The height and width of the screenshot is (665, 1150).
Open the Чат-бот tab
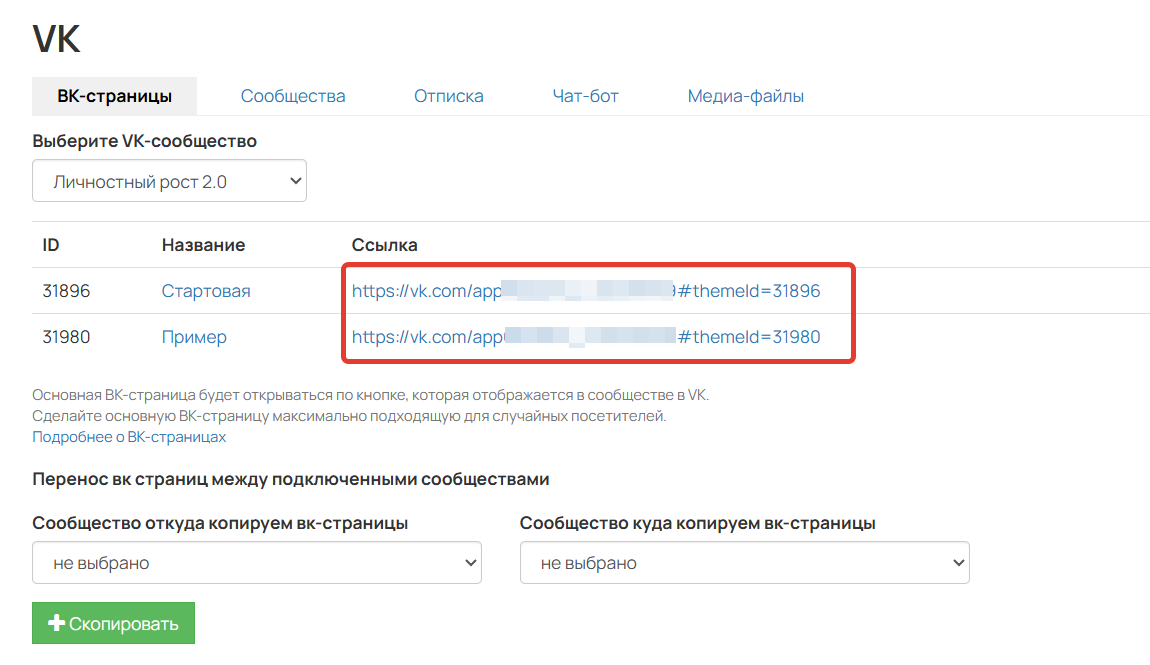coord(585,95)
